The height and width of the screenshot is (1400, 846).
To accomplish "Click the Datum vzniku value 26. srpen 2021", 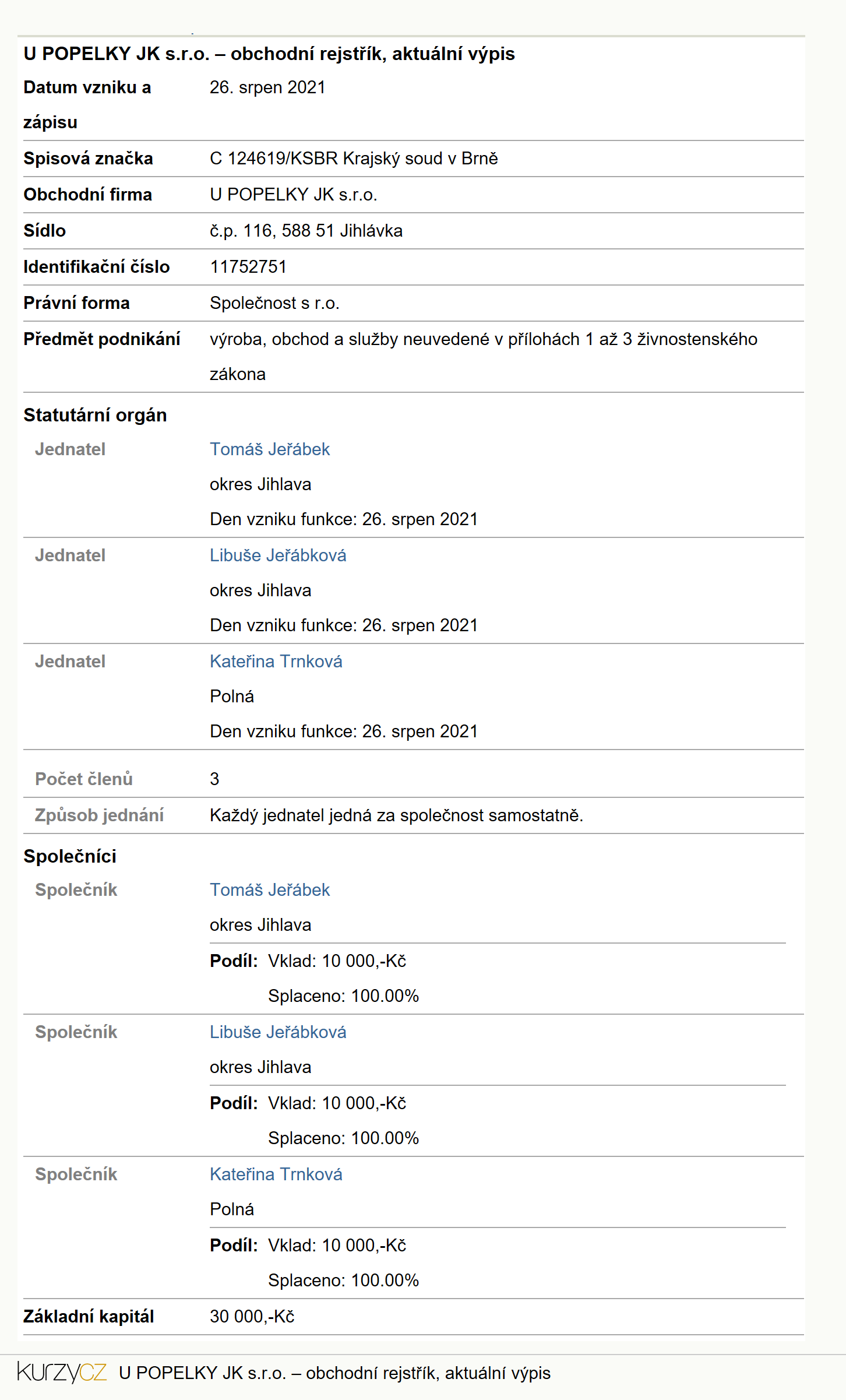I will click(267, 87).
